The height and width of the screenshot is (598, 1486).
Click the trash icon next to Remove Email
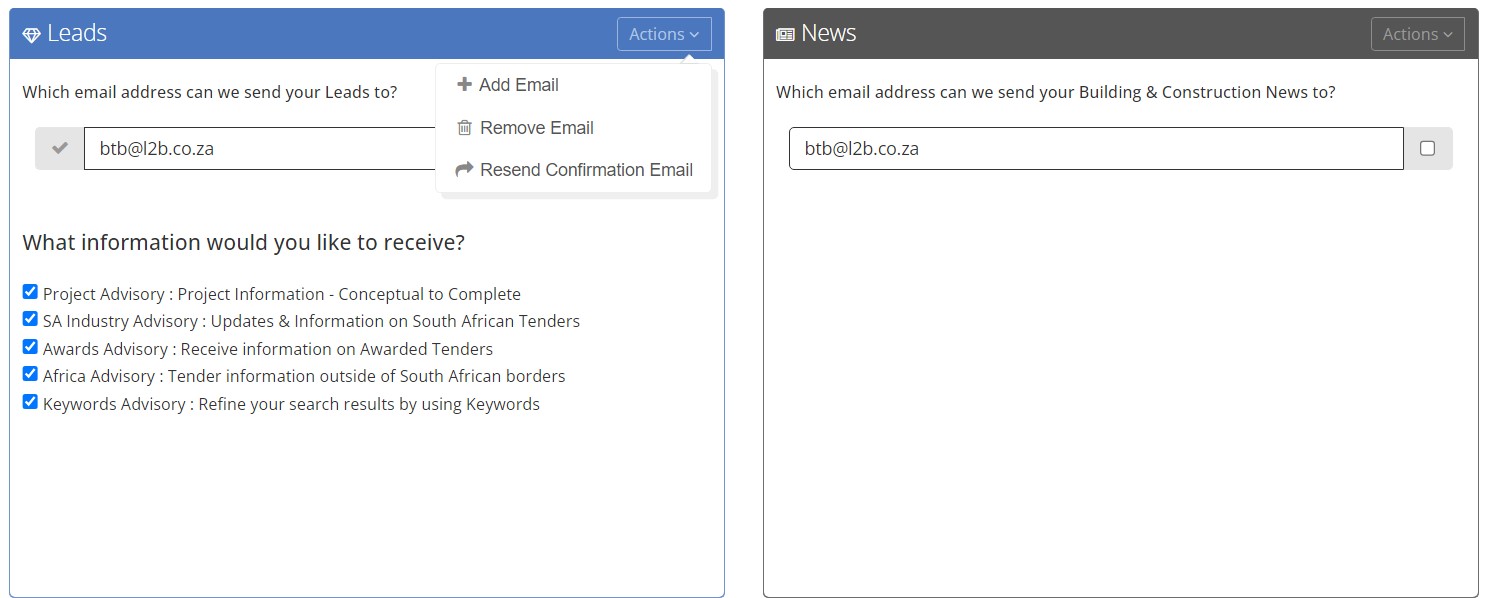click(x=464, y=128)
